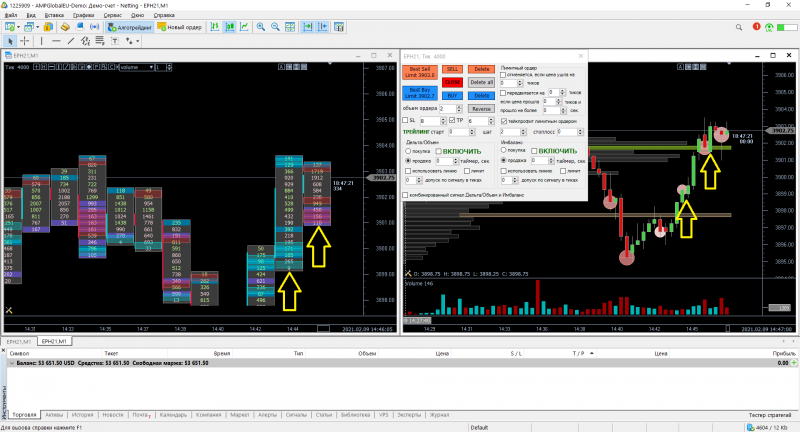Open the Файл menu
The width and height of the screenshot is (800, 432).
[11, 15]
